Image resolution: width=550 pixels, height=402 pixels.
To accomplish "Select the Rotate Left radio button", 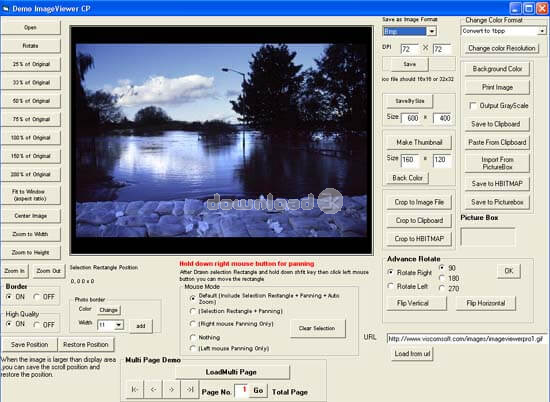I will pos(391,286).
